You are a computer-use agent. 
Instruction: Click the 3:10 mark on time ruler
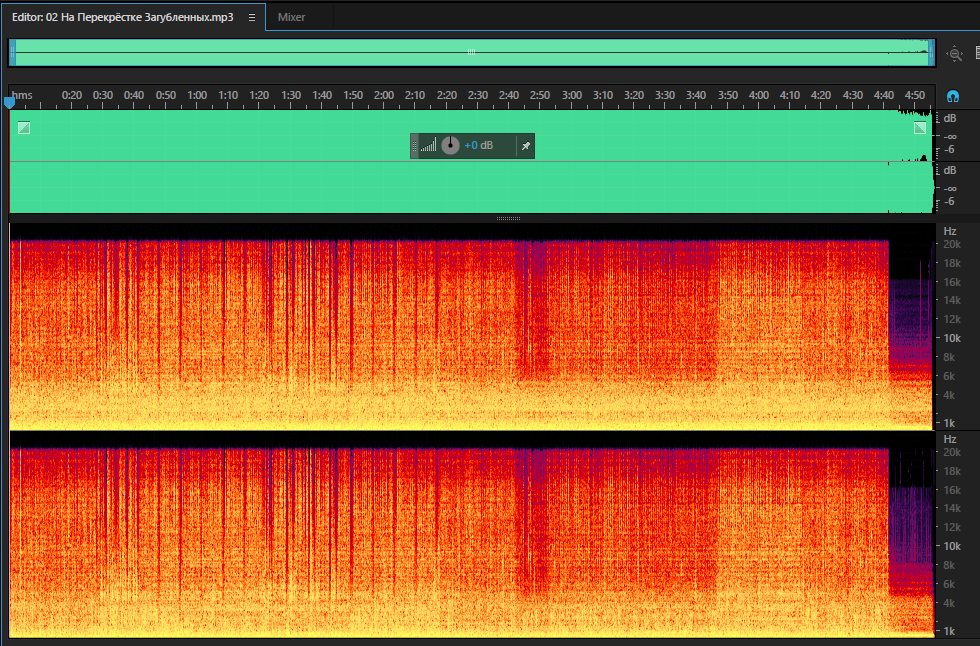602,95
